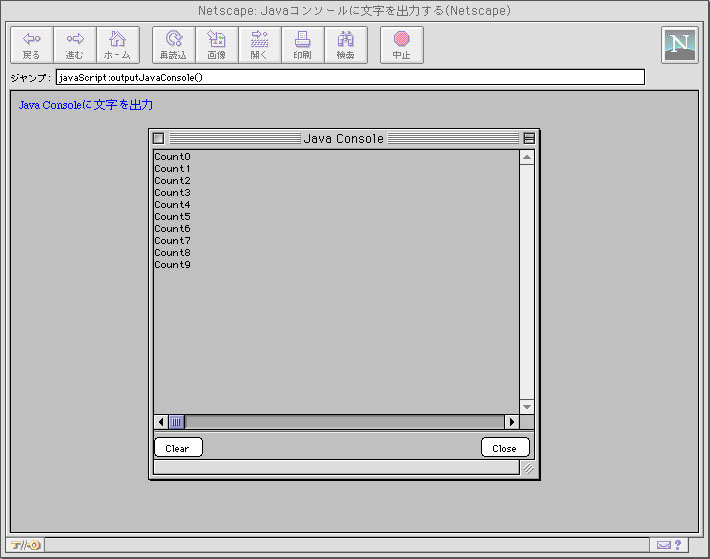Click the 'Count2' line in console
Screen dimensions: 710x559
point(173,181)
